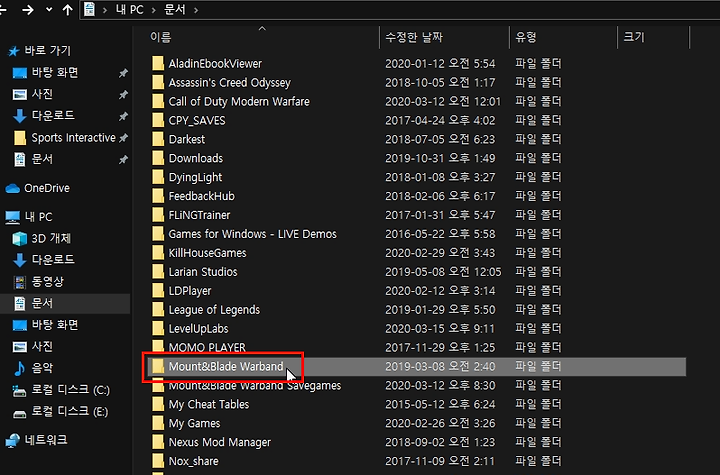Select KillHouseGames folder icon
Image resolution: width=720 pixels, height=475 pixels.
coord(158,253)
